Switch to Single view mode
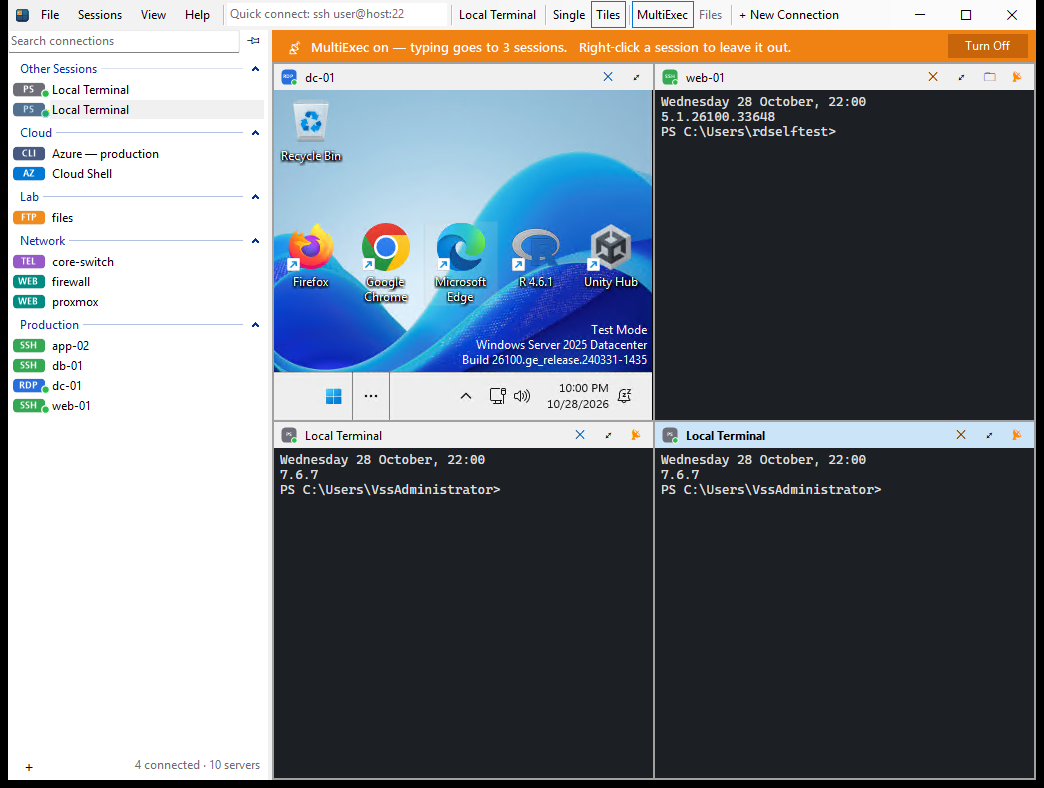1044x788 pixels. point(569,15)
